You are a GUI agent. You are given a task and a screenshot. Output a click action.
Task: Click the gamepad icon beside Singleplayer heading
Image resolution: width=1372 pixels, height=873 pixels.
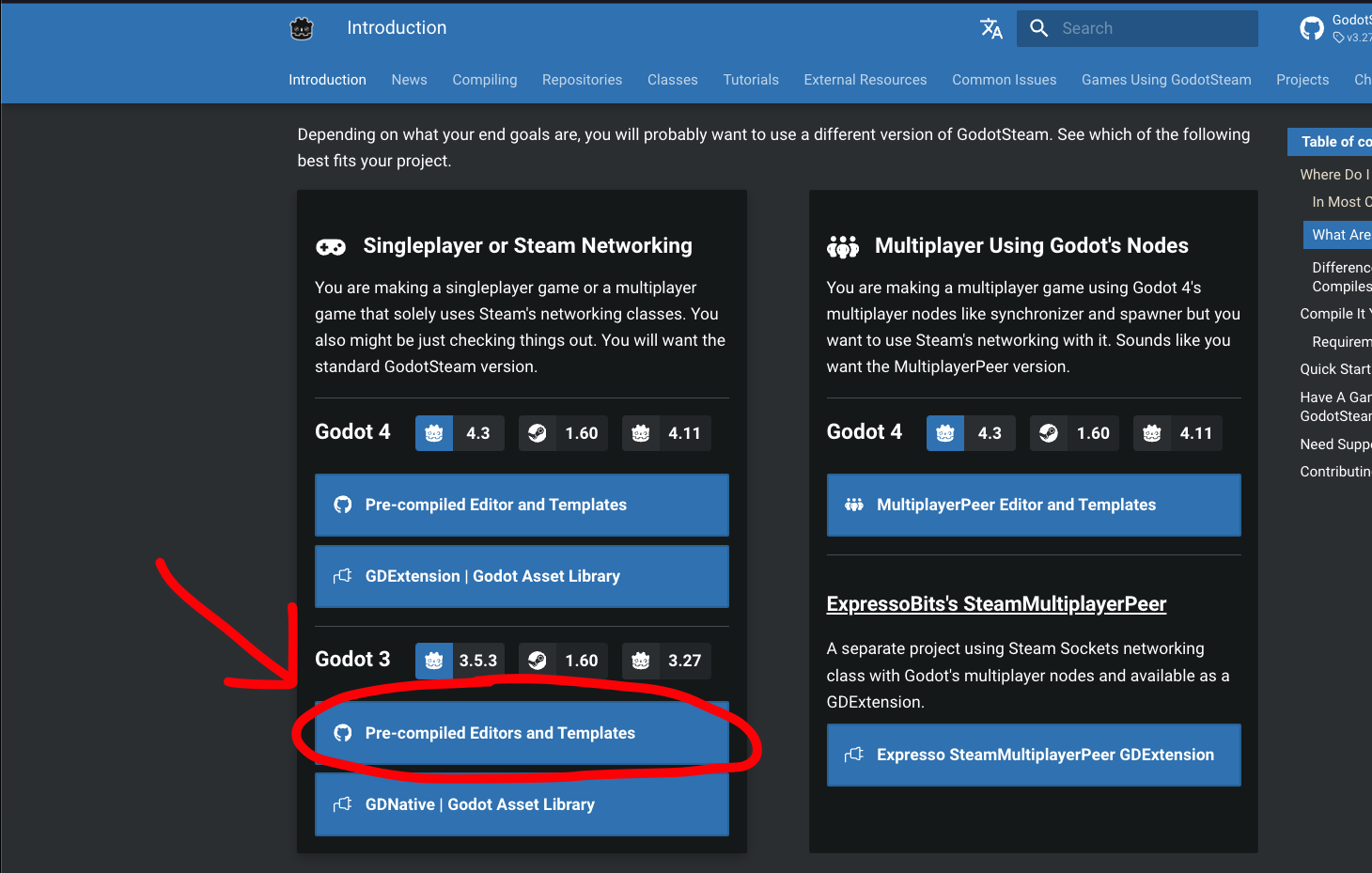pos(331,247)
